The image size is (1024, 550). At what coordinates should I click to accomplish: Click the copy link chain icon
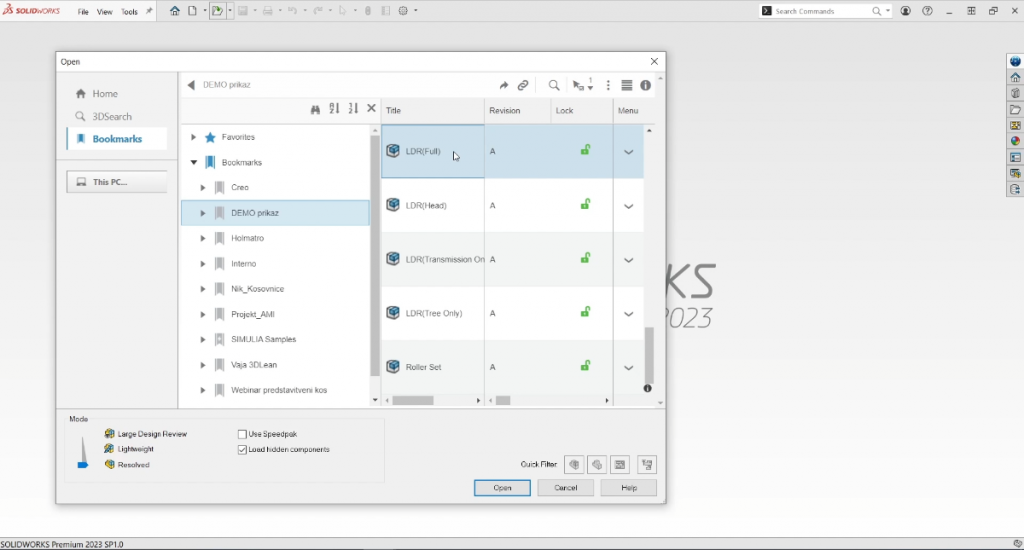point(523,86)
